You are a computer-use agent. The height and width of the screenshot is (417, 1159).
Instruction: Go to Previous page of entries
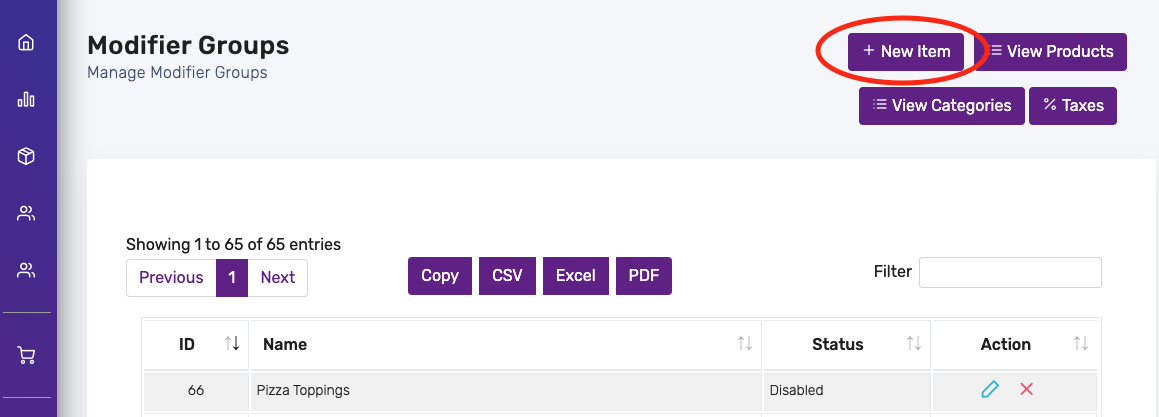(171, 277)
